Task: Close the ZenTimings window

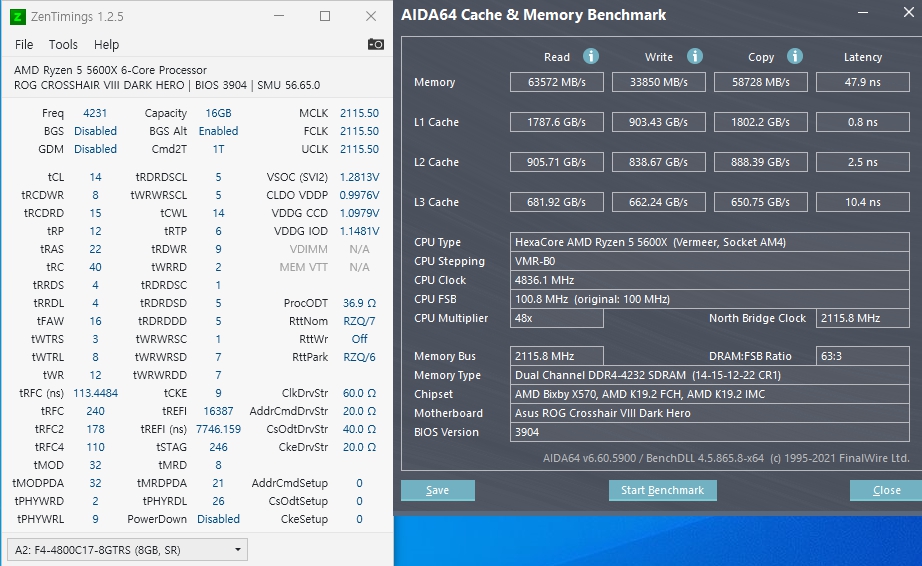Action: [x=370, y=16]
